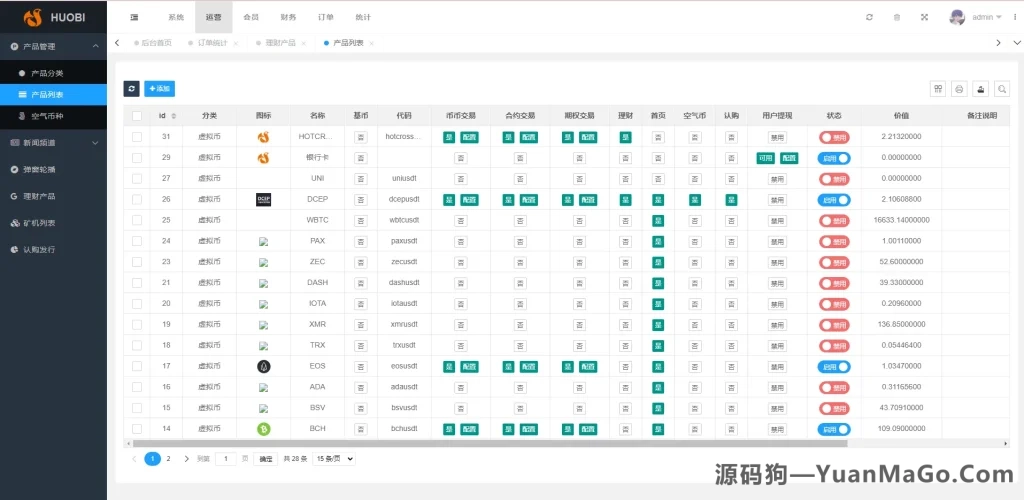Open the table search magnifier icon
This screenshot has width=1024, height=500.
coord(1002,89)
